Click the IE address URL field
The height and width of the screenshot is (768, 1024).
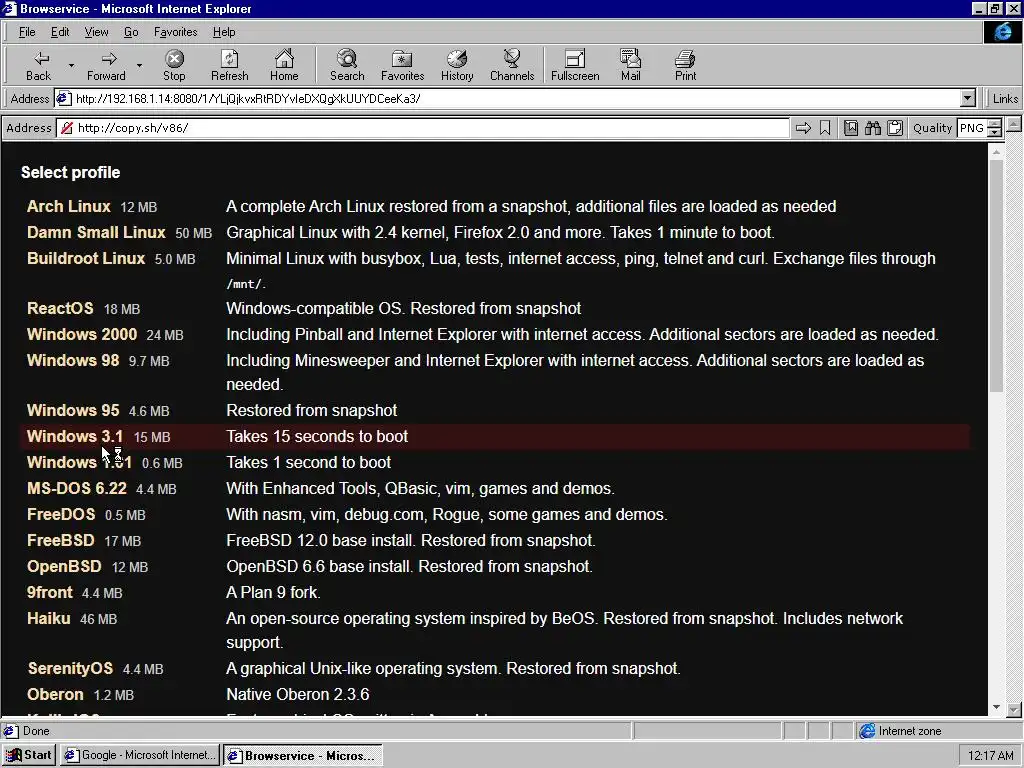tap(509, 99)
